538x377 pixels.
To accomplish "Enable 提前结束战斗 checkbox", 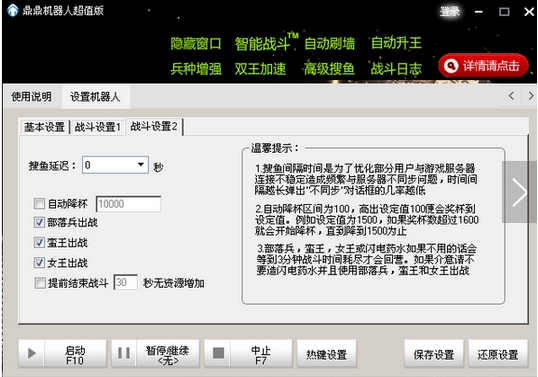I will point(40,283).
